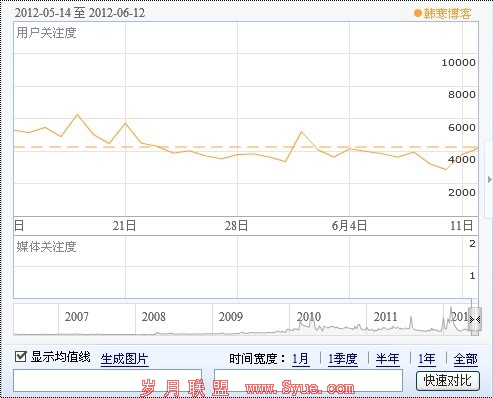This screenshot has width=493, height=398.
Task: Click 2007 on the overview timeline
Action: point(77,317)
